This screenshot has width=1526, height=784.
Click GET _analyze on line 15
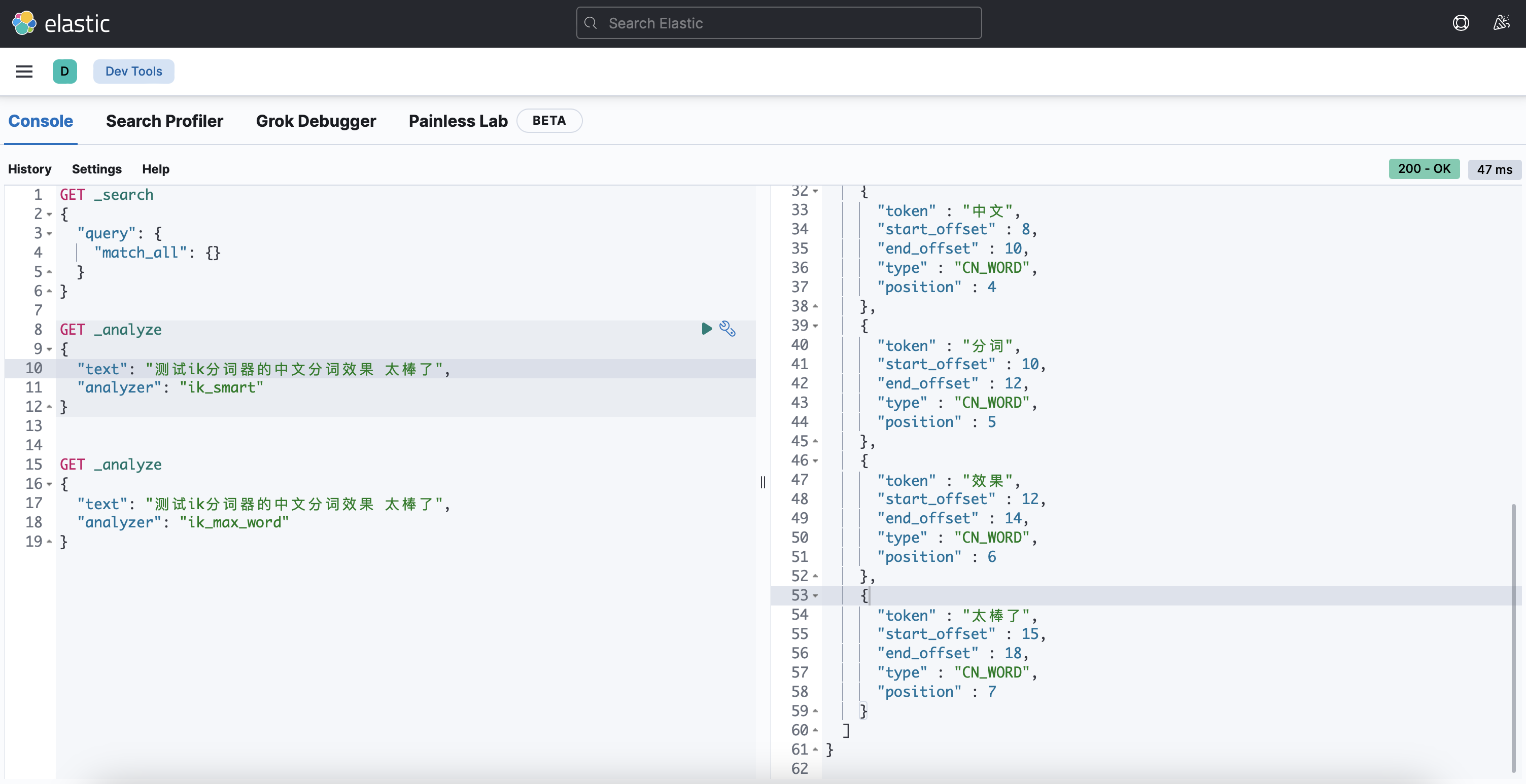[111, 465]
